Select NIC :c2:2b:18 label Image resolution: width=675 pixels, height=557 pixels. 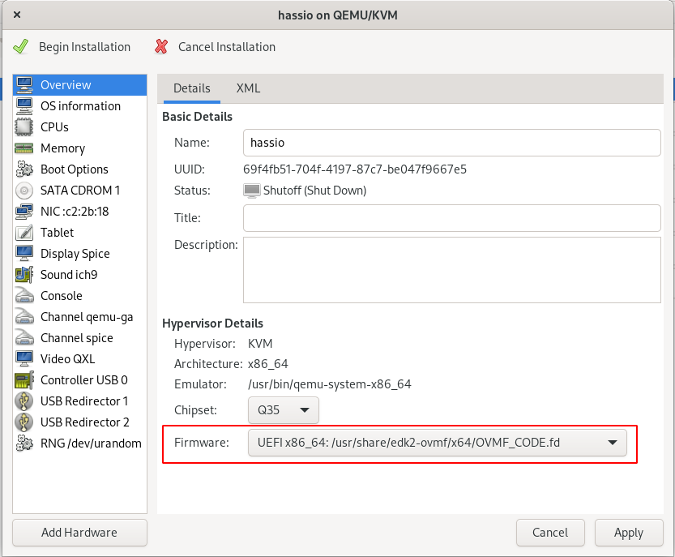(74, 211)
